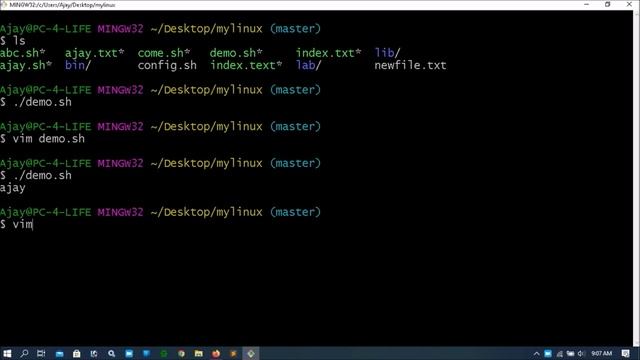Show hidden system tray icons
640x360 pixels.
click(536, 353)
